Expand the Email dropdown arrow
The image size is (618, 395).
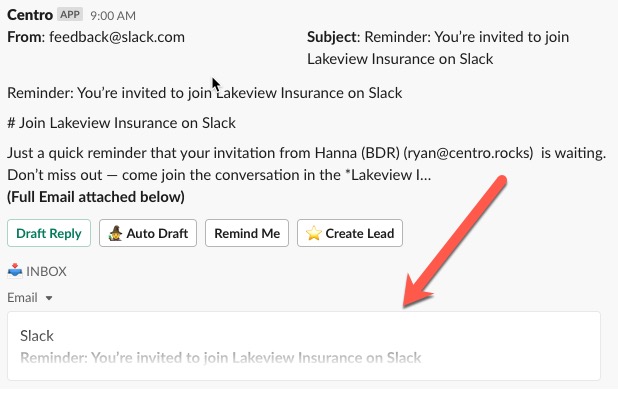pos(49,298)
